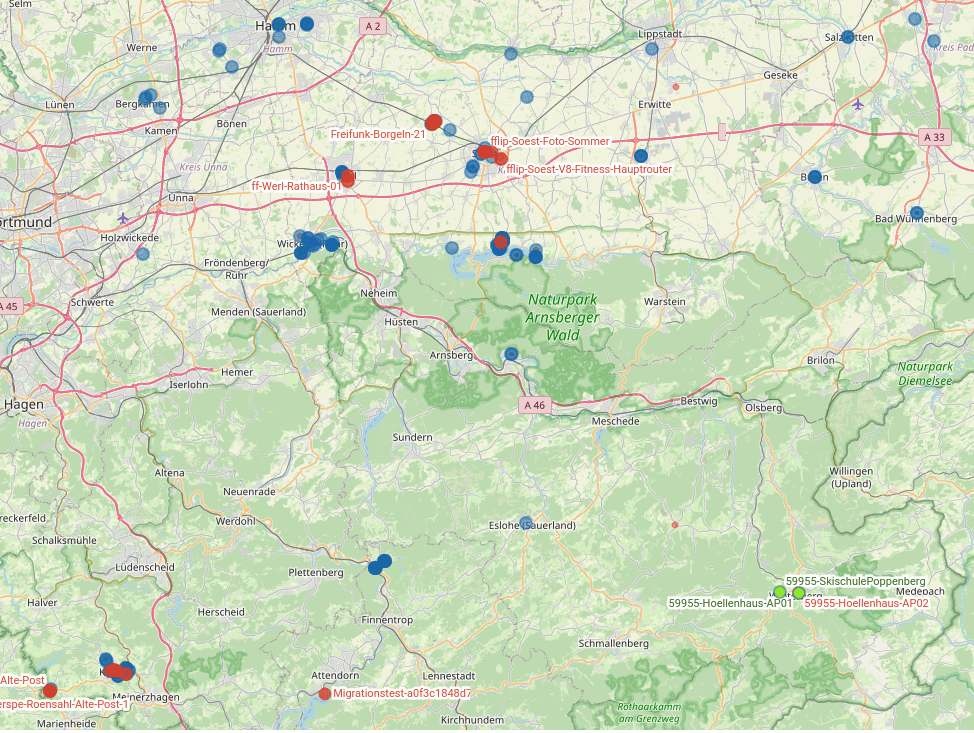Click the A 33 highway shield

[x=934, y=137]
